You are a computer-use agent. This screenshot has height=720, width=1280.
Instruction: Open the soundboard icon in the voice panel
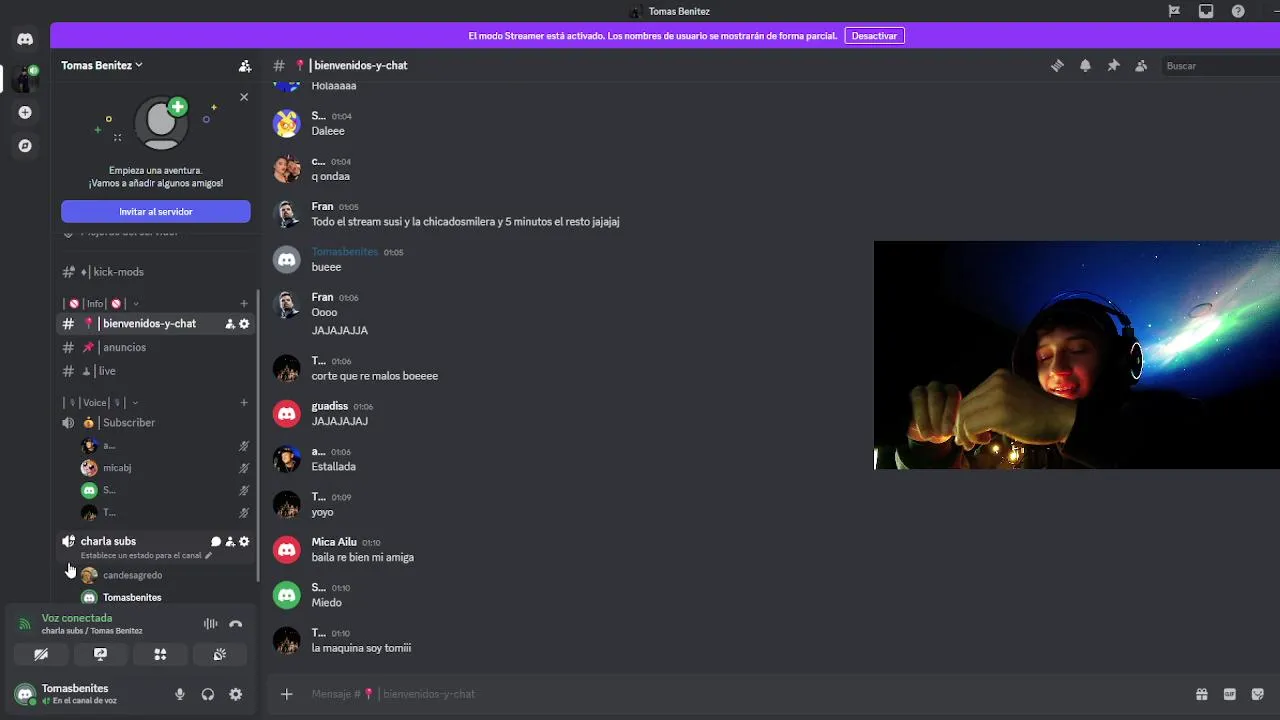[220, 654]
